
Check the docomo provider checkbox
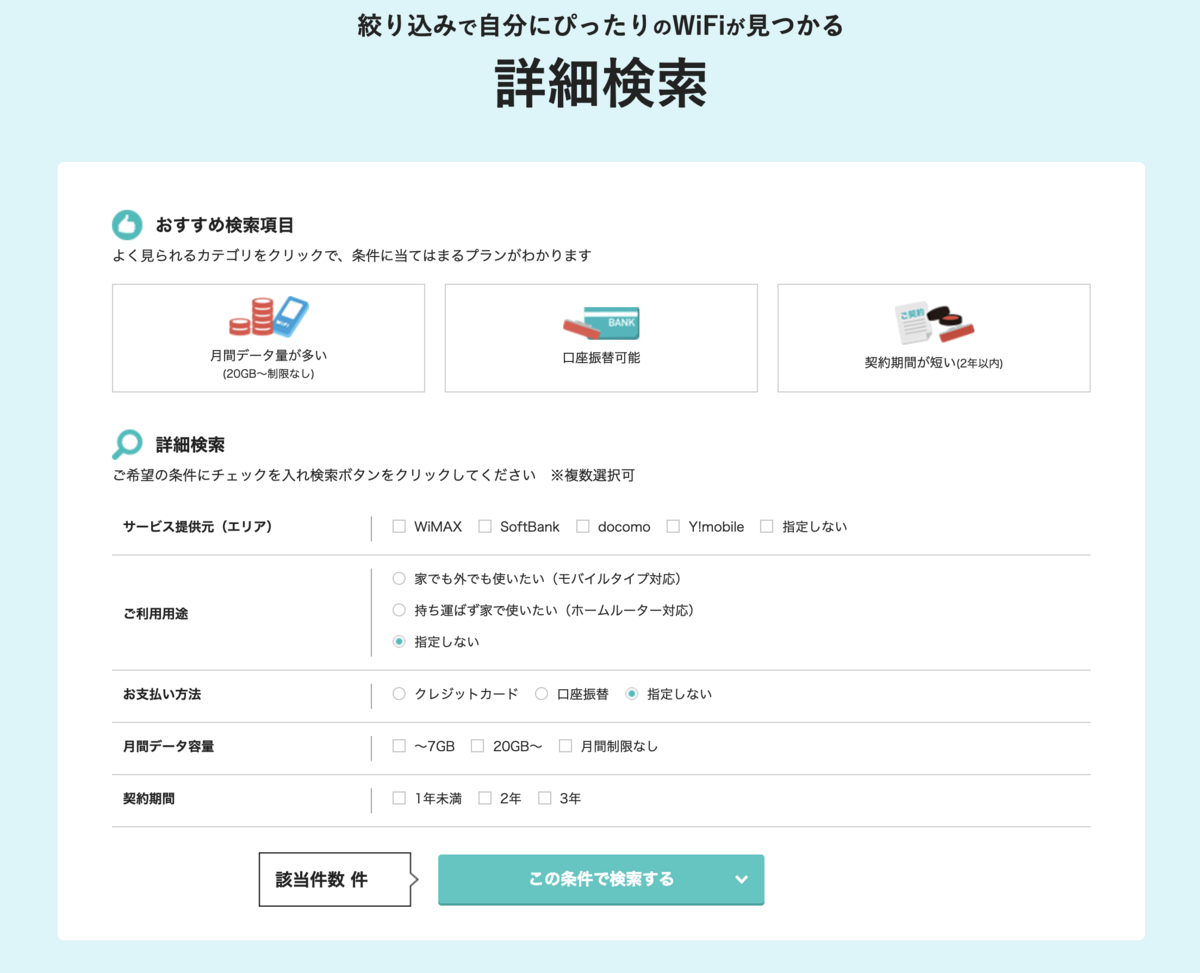583,526
